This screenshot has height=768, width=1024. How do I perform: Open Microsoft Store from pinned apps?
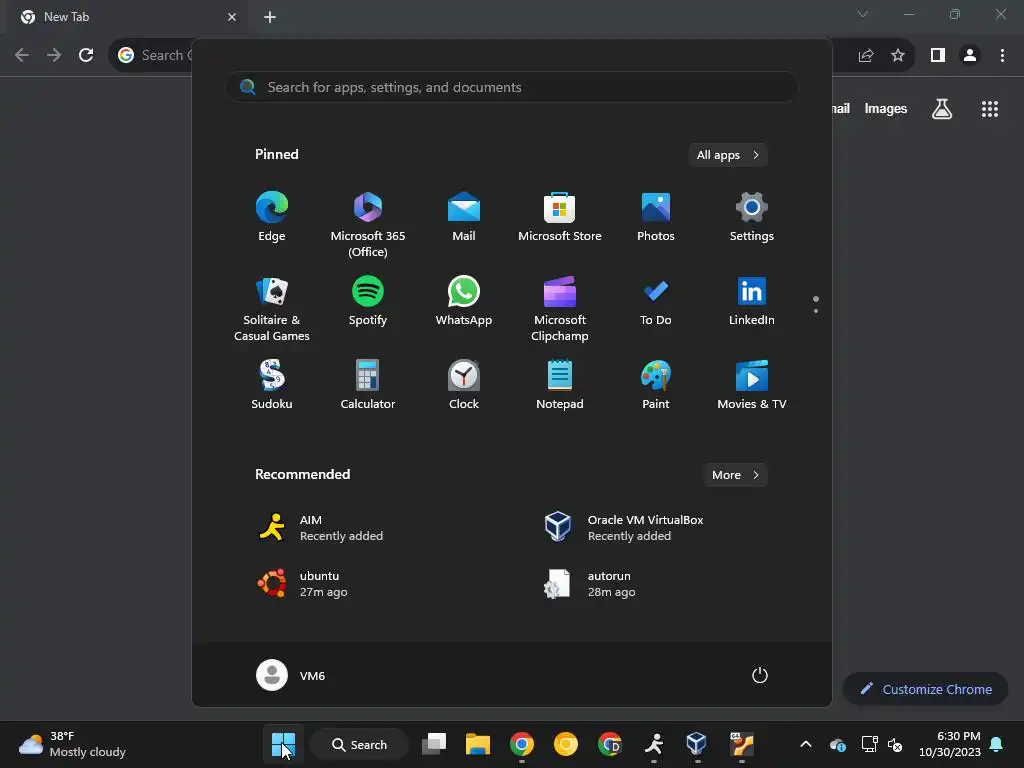[x=560, y=217]
